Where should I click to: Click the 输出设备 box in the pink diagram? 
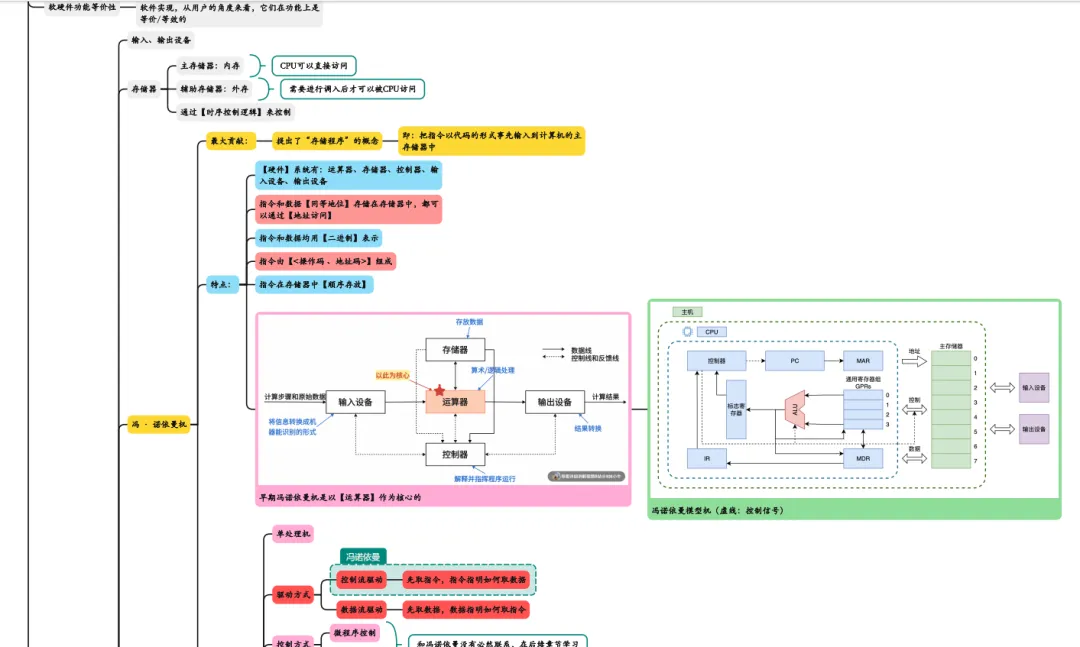(554, 402)
